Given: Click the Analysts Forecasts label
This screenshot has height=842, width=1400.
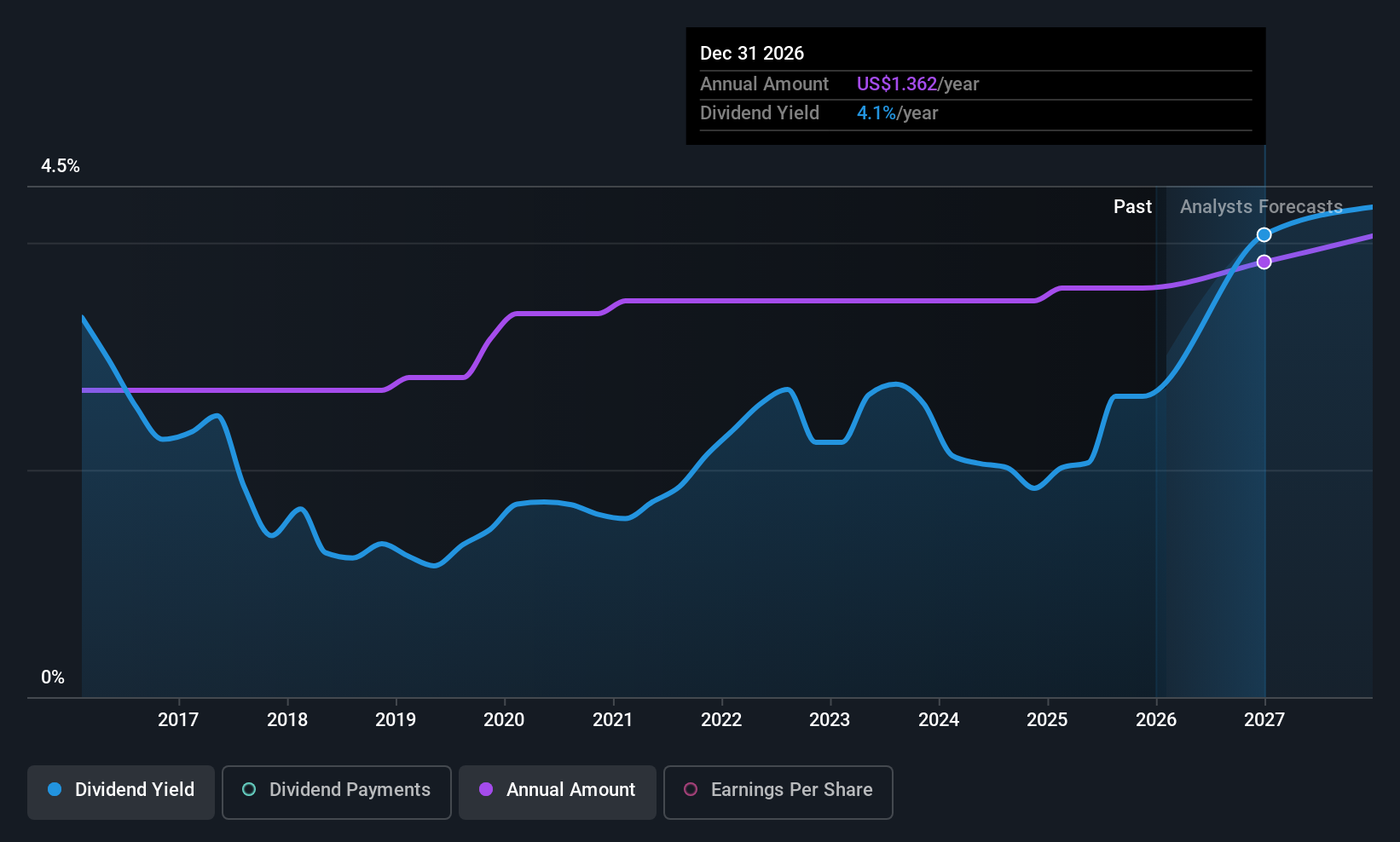Looking at the screenshot, I should tap(1261, 207).
